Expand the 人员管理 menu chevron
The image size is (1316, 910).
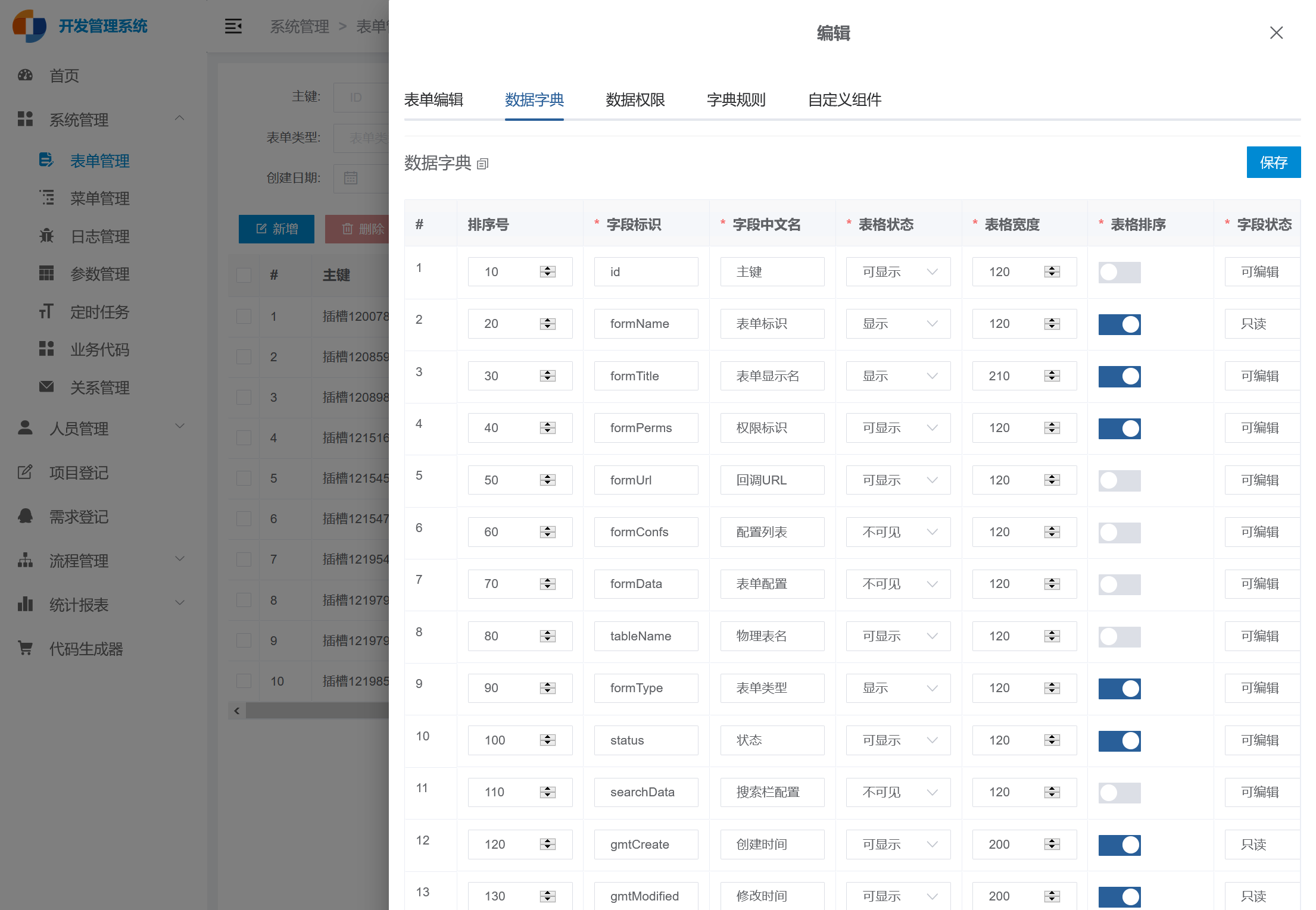pos(179,426)
